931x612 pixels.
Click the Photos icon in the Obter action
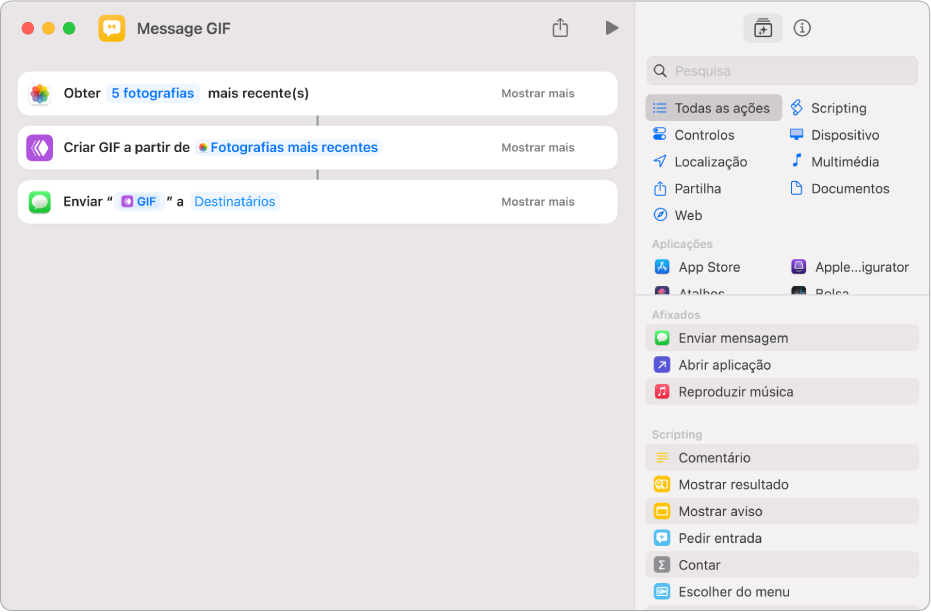(40, 93)
